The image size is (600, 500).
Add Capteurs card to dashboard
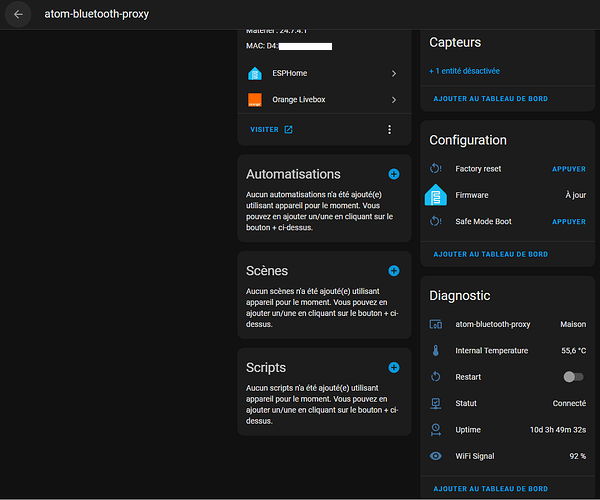(x=490, y=99)
